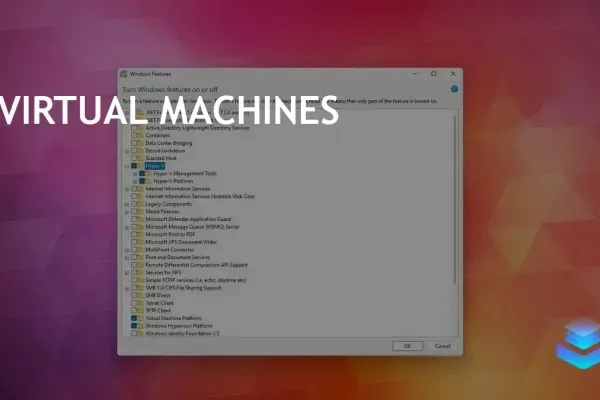This screenshot has height=400, width=600.
Task: Expand the Media Features node
Action: (x=127, y=212)
